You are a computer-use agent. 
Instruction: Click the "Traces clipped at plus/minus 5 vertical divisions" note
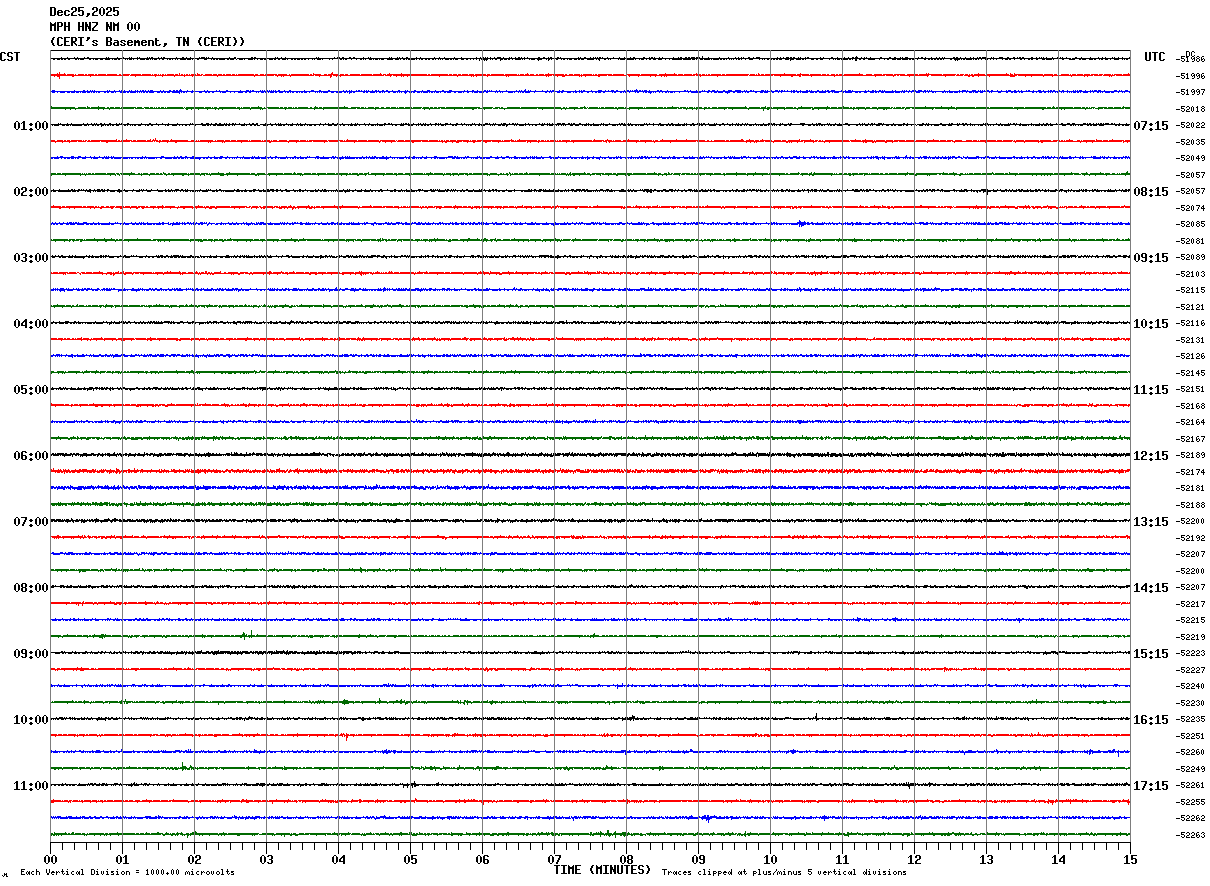pyautogui.click(x=784, y=873)
